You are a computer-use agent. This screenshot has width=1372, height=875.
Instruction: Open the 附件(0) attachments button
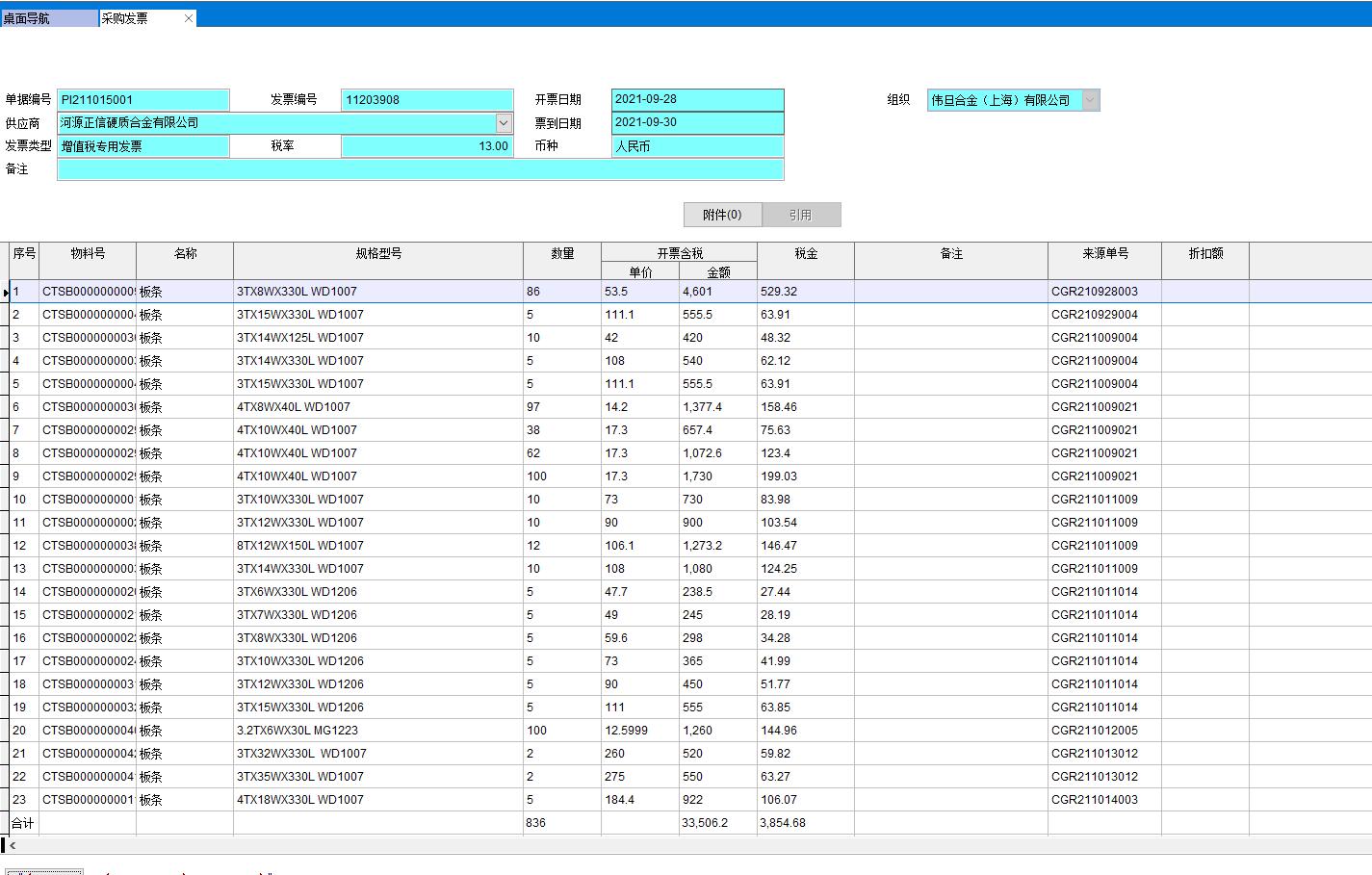click(x=722, y=215)
